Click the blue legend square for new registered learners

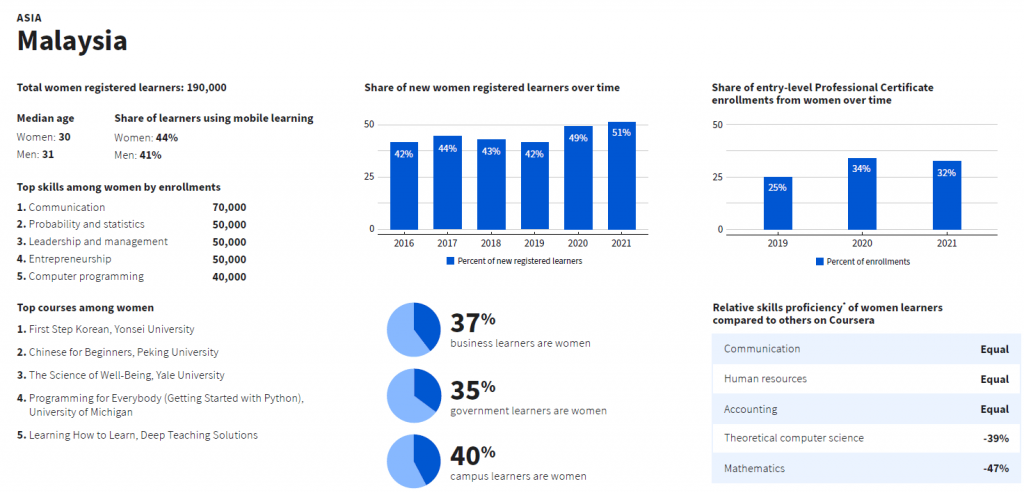pyautogui.click(x=450, y=261)
